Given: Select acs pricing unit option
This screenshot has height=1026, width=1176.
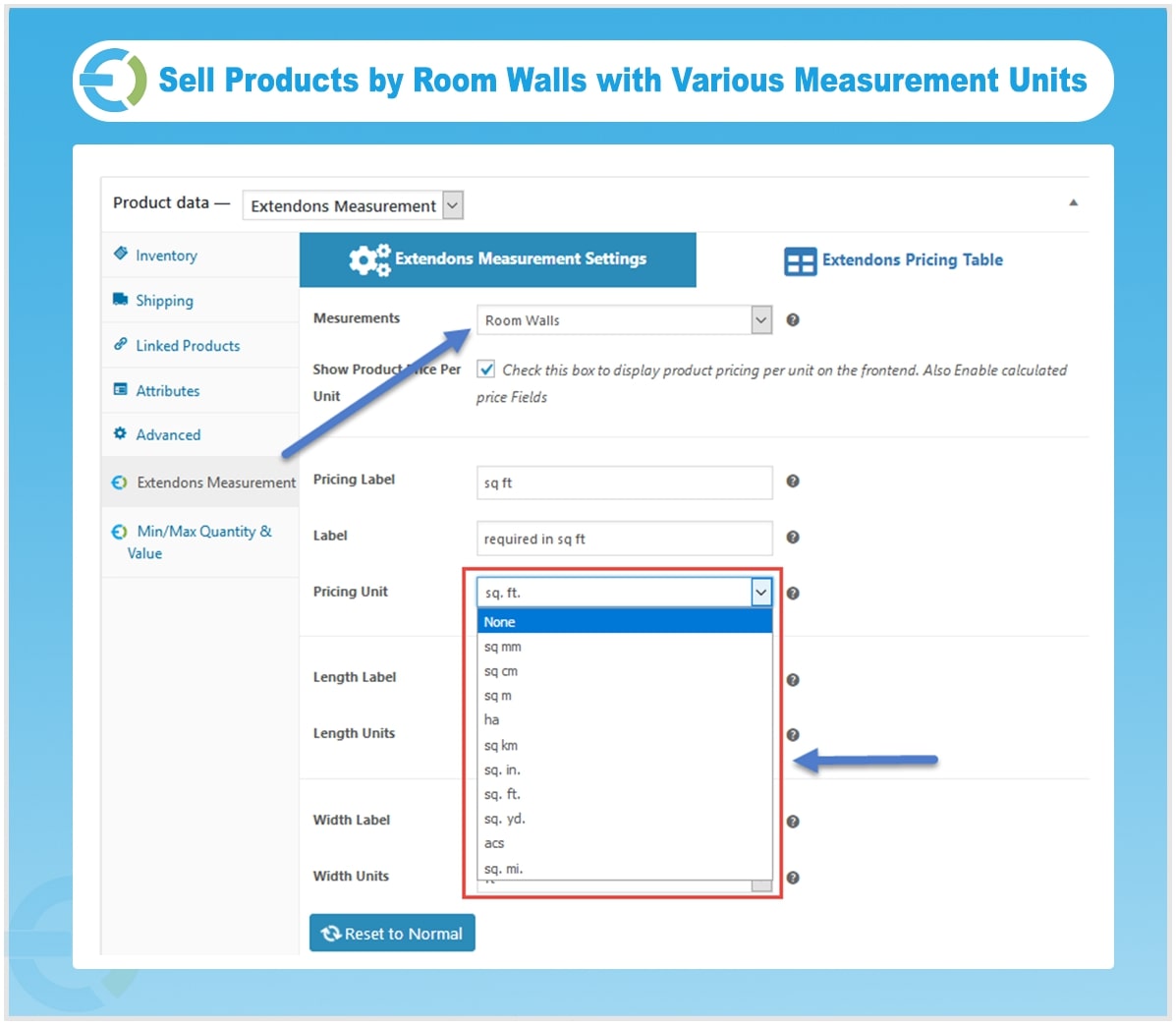Looking at the screenshot, I should [624, 844].
